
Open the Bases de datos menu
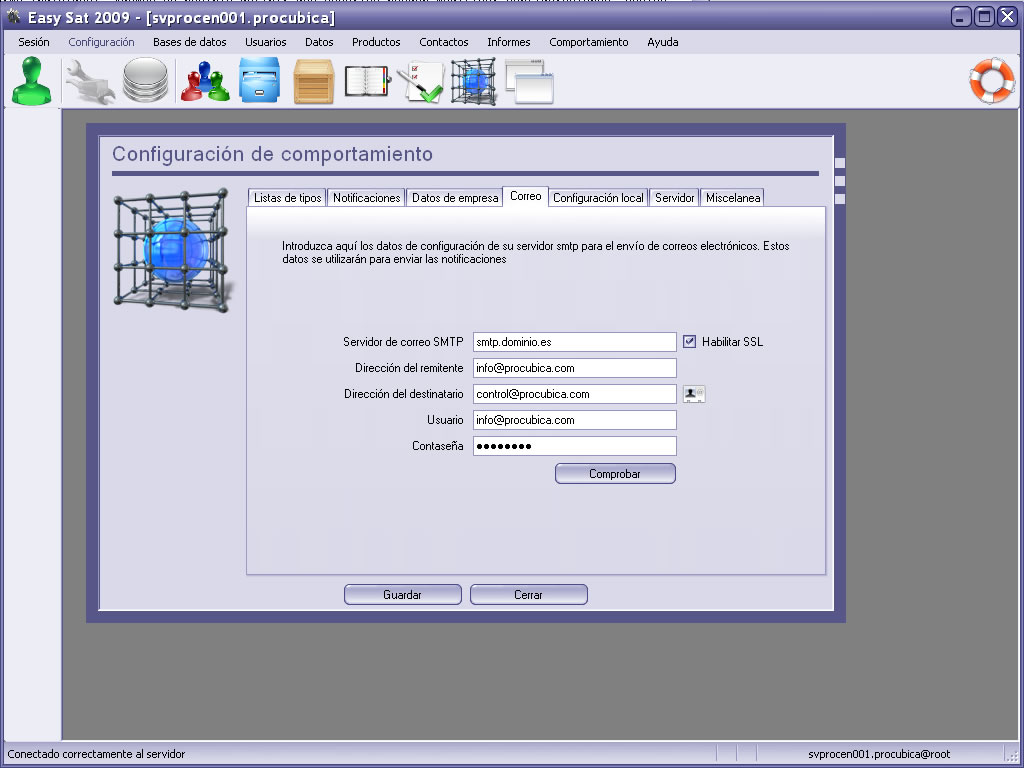tap(189, 42)
